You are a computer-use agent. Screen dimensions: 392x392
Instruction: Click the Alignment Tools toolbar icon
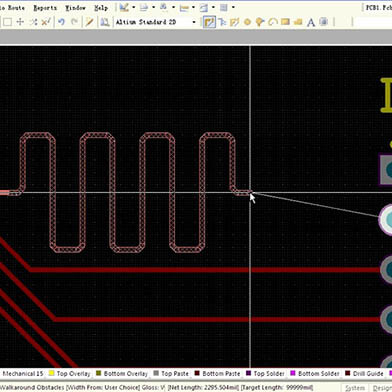click(144, 7)
